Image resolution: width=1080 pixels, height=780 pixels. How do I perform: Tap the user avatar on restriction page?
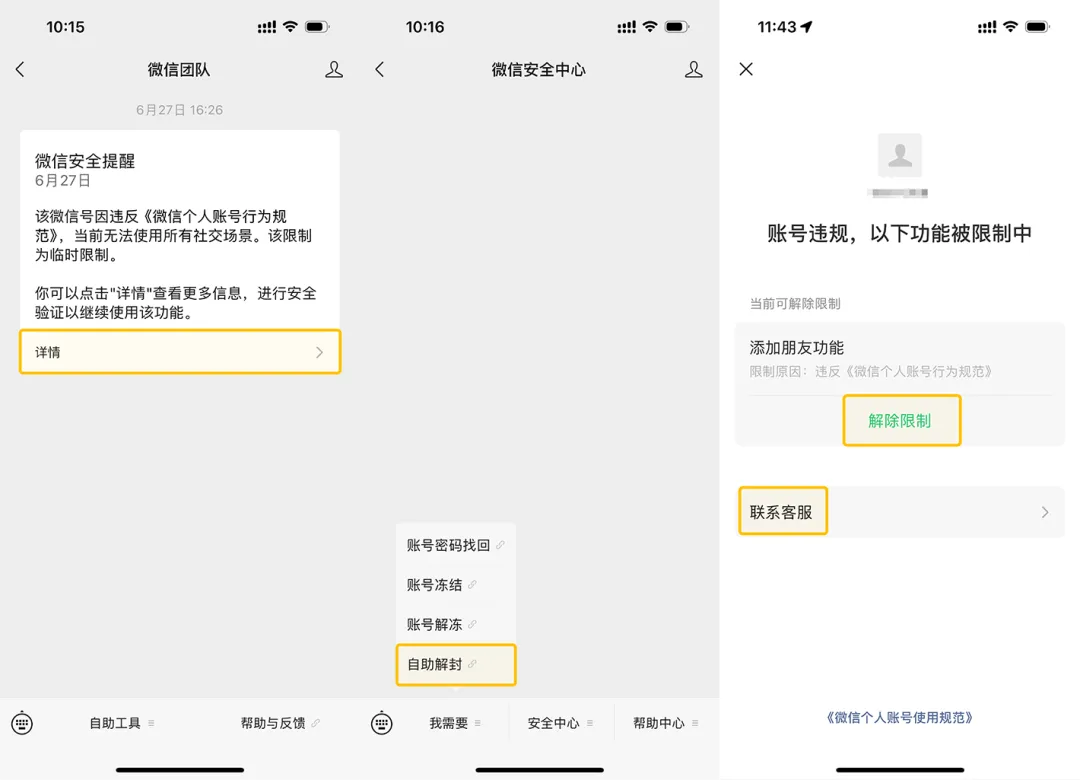900,156
